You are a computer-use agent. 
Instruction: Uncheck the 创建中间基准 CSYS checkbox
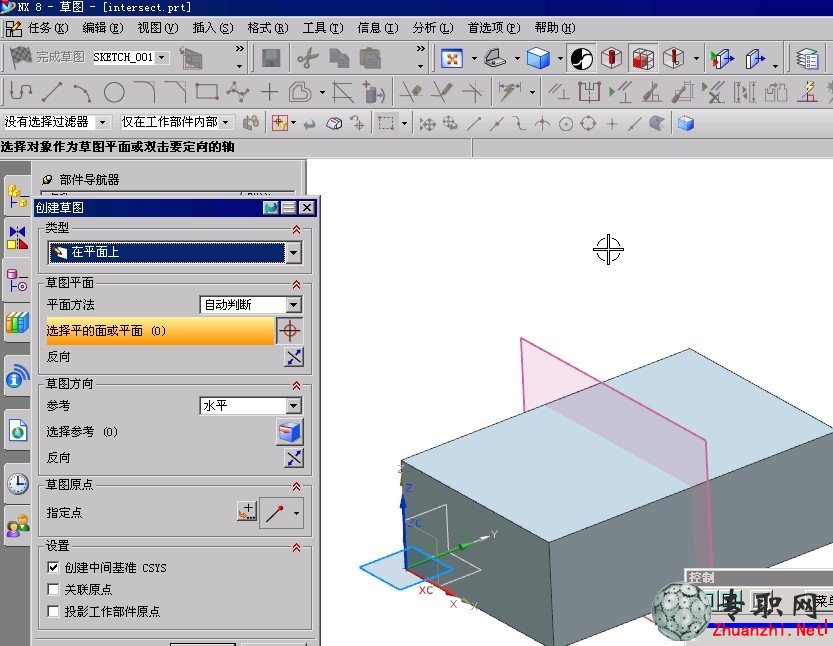[53, 567]
